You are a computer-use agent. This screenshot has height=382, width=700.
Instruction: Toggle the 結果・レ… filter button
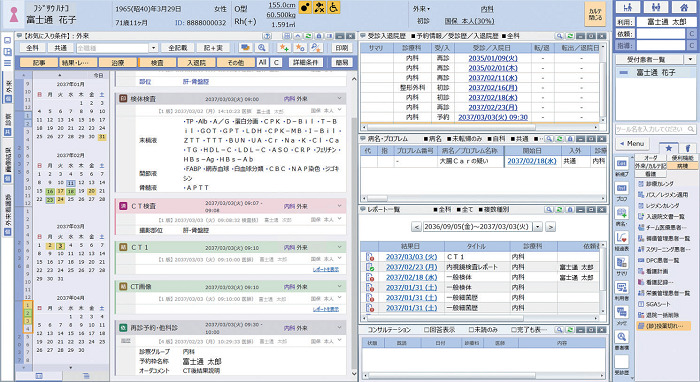[79, 62]
